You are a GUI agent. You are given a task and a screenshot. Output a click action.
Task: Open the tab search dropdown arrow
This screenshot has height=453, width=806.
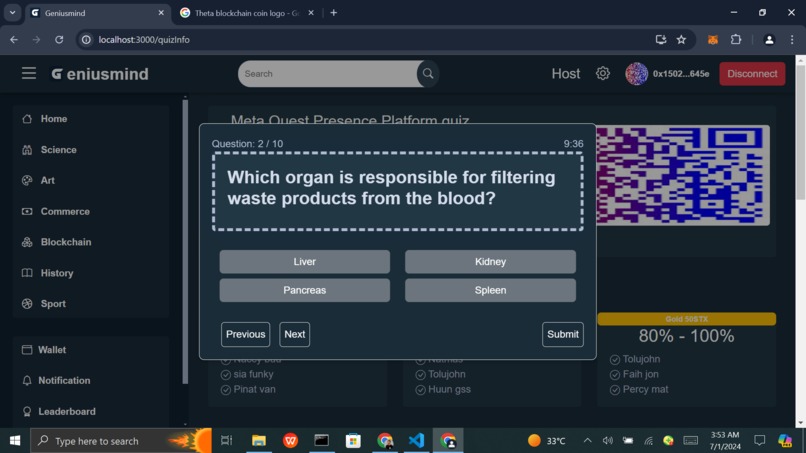tap(12, 13)
